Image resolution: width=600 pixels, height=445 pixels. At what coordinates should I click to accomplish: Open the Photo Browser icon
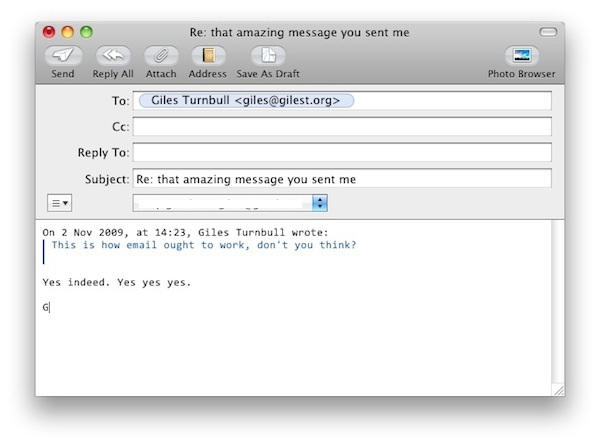click(x=522, y=56)
